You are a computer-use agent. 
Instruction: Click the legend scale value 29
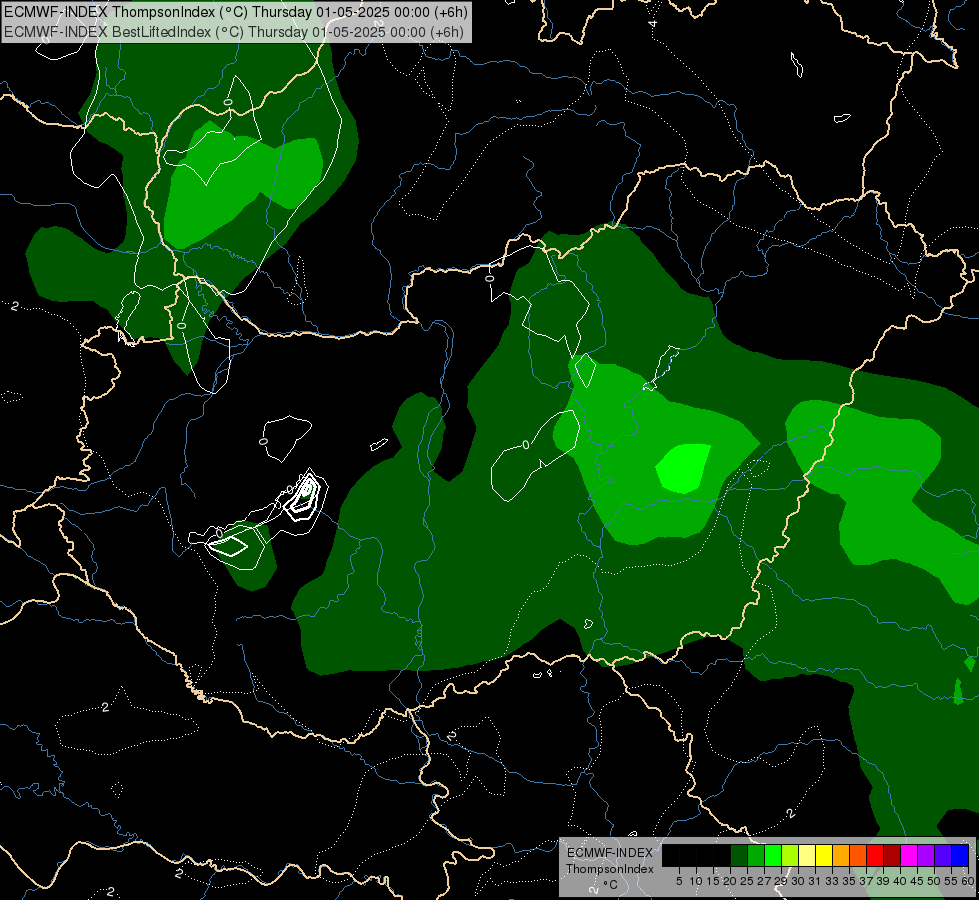pyautogui.click(x=781, y=881)
